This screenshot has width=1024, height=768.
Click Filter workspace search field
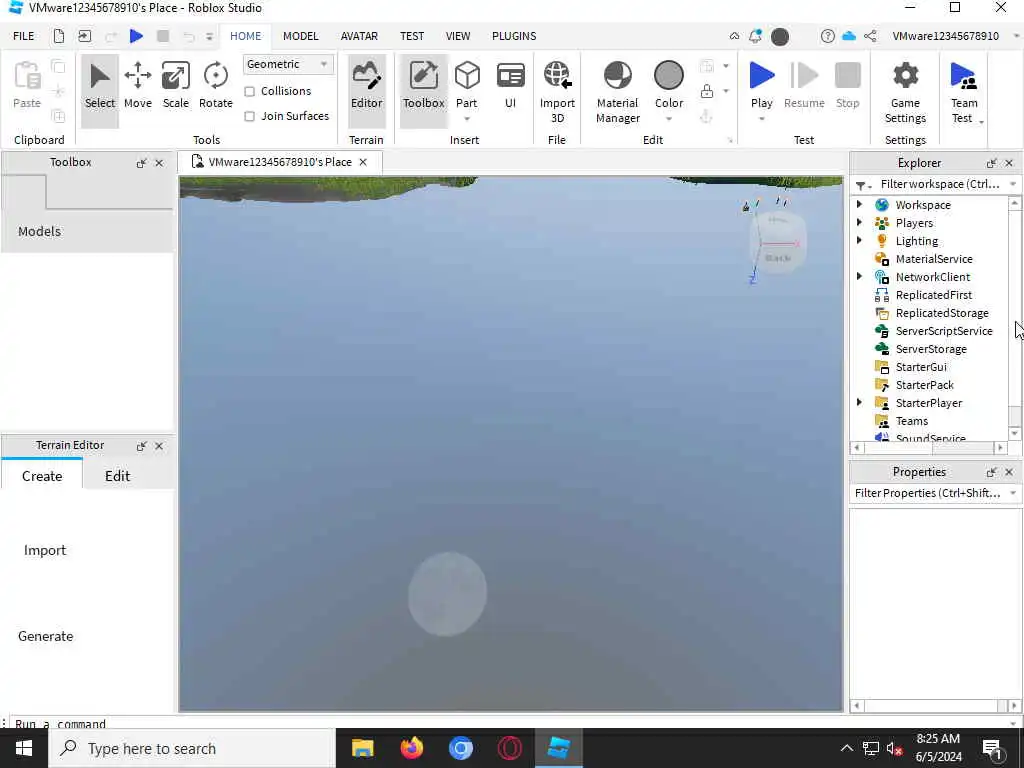tap(935, 184)
